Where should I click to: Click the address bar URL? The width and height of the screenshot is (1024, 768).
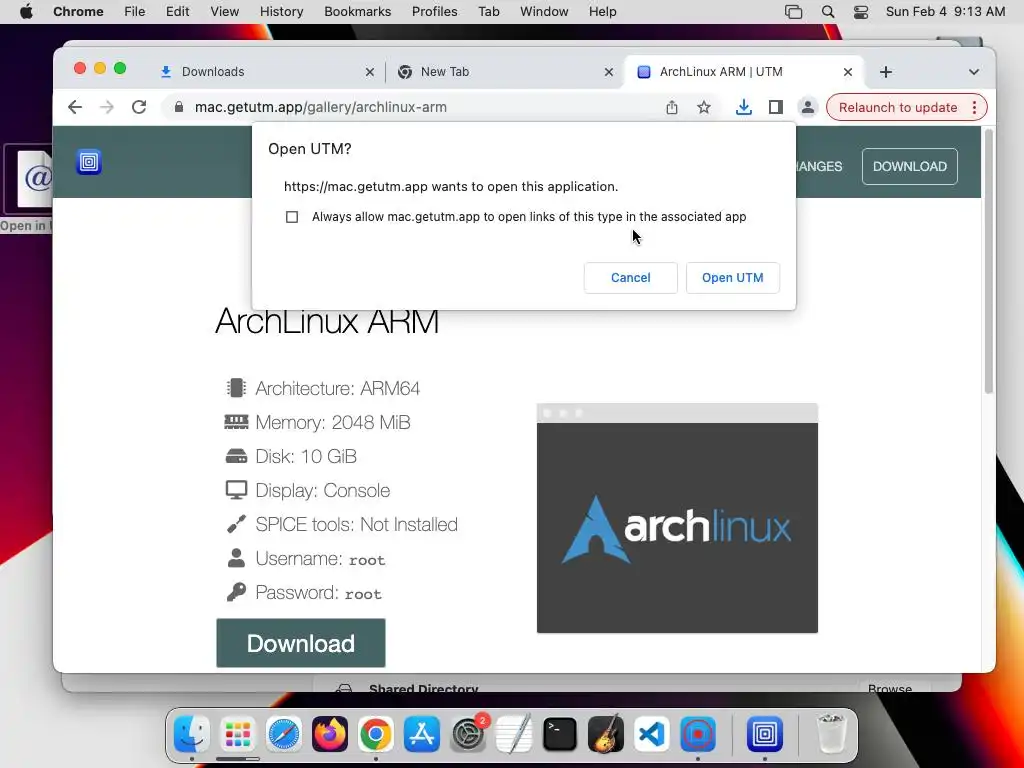pos(321,107)
